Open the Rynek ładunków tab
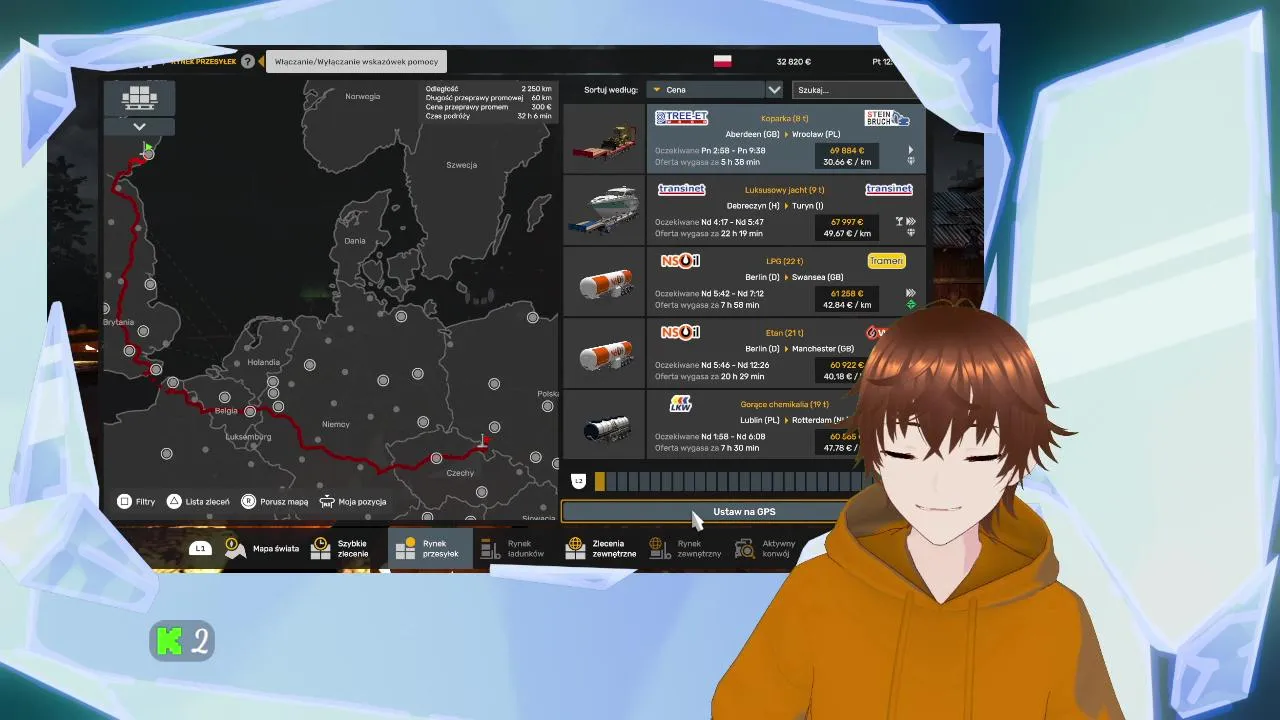The width and height of the screenshot is (1280, 720). tap(513, 548)
